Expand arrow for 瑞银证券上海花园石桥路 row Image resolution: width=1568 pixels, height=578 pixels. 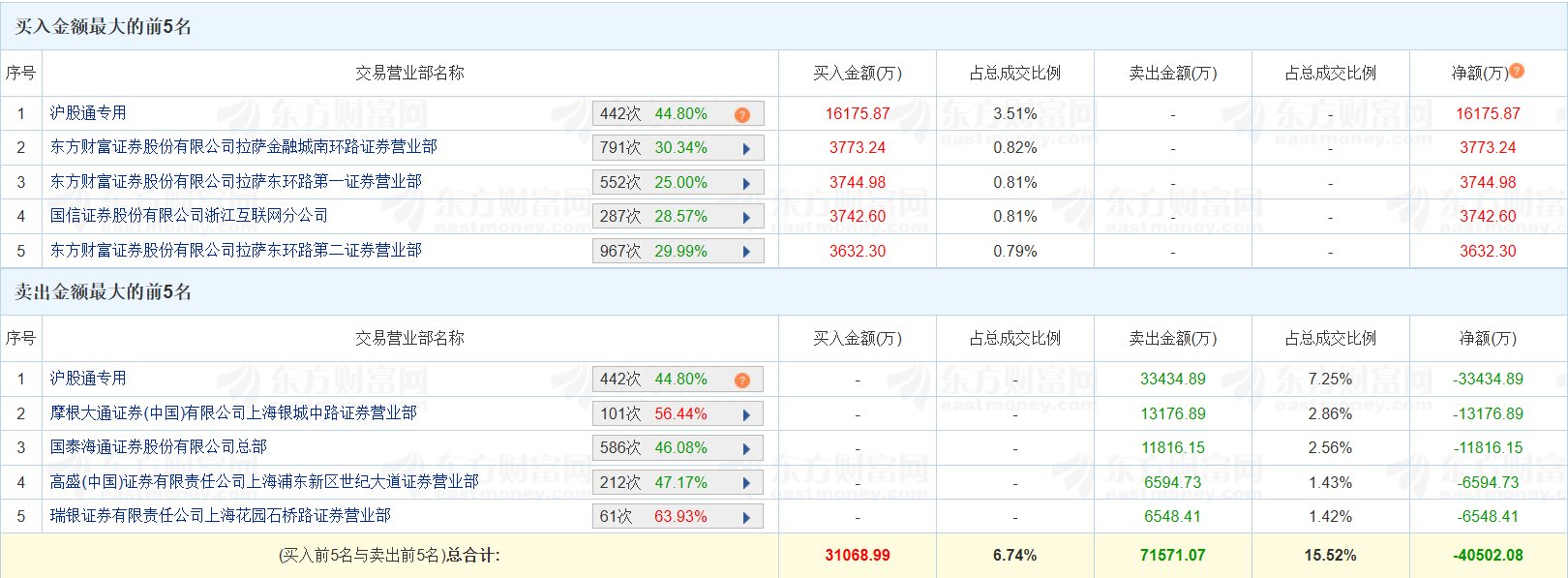[x=746, y=518]
